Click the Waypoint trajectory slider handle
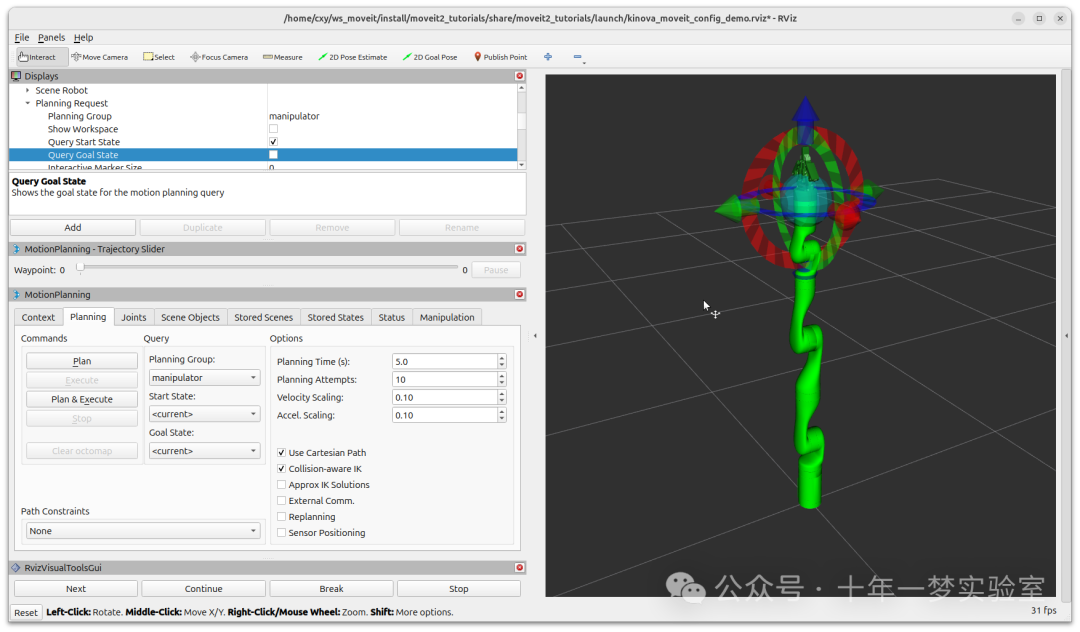 point(81,267)
